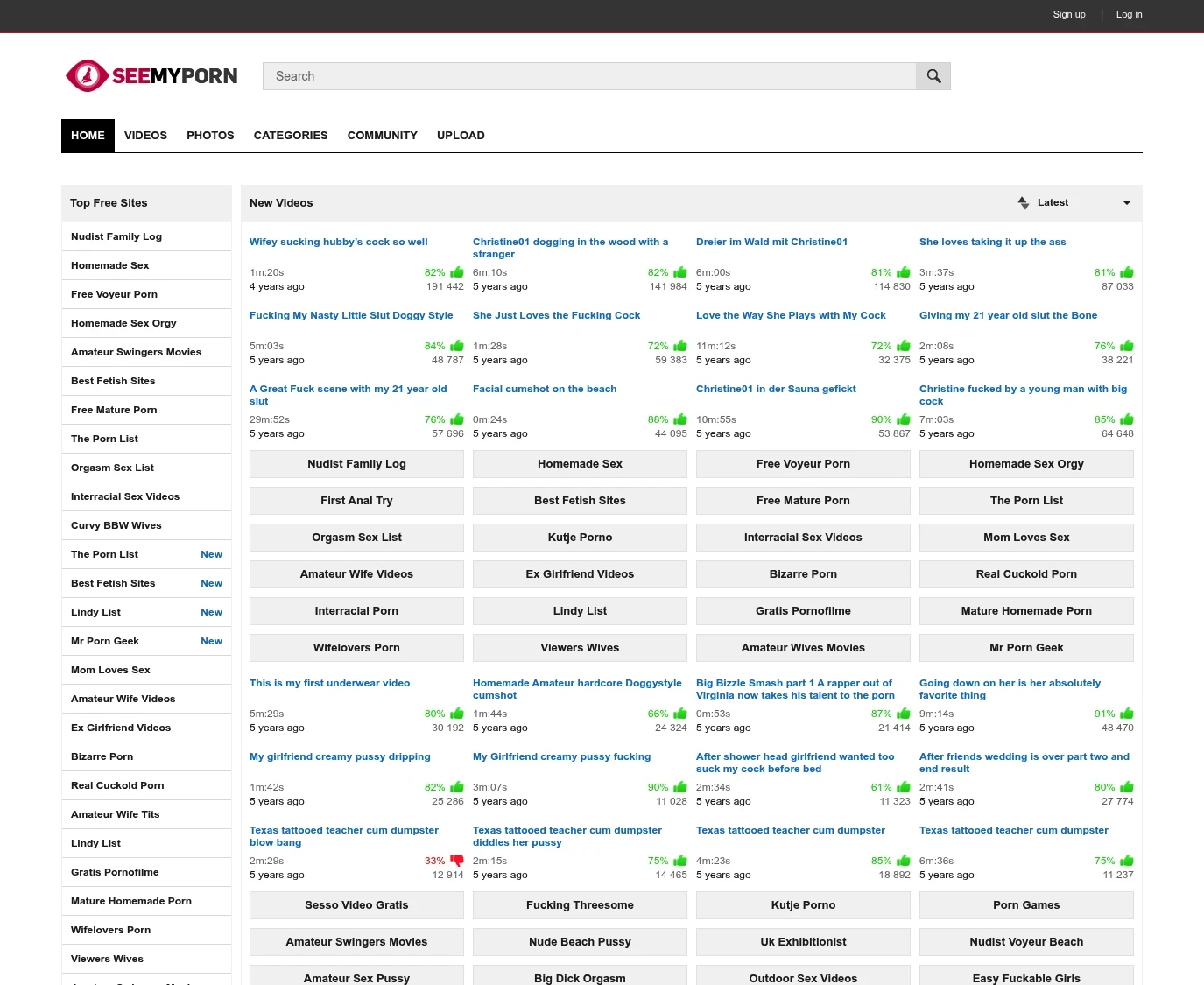This screenshot has width=1204, height=985.
Task: Click the Gratis Pornofilme button in the grid
Action: click(803, 611)
